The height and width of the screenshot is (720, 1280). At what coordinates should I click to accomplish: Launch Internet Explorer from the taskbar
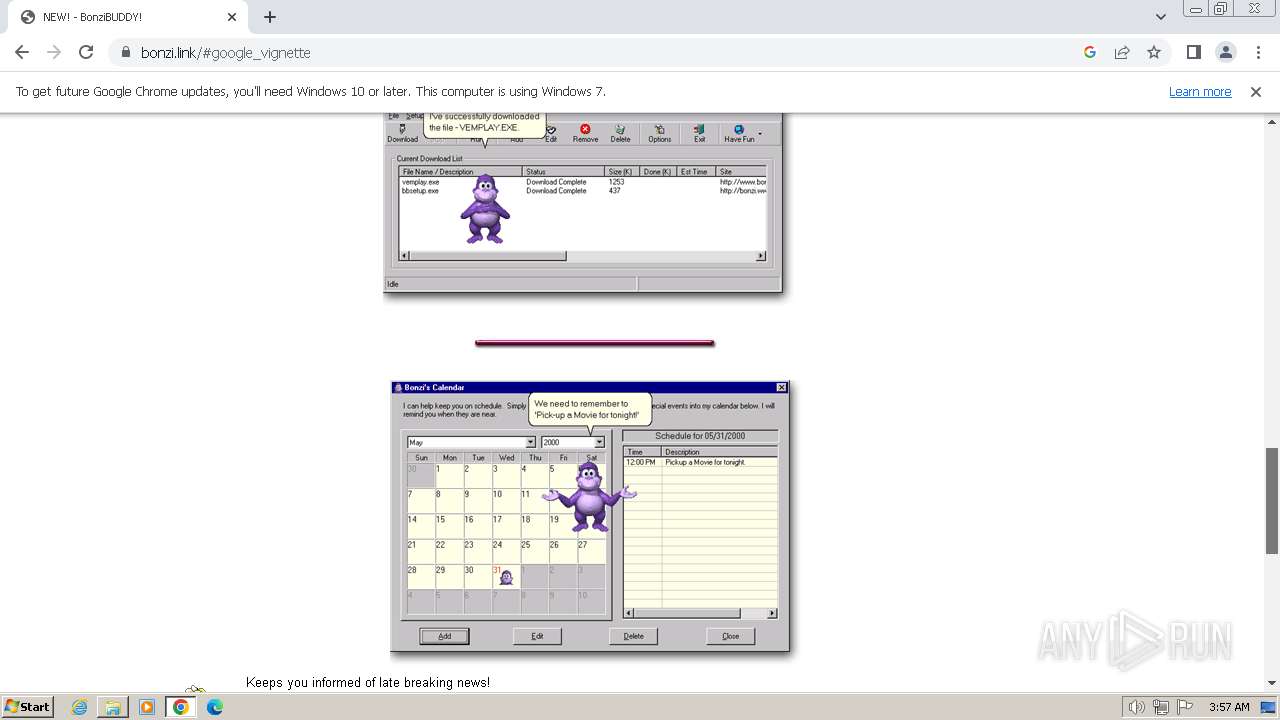coord(80,707)
